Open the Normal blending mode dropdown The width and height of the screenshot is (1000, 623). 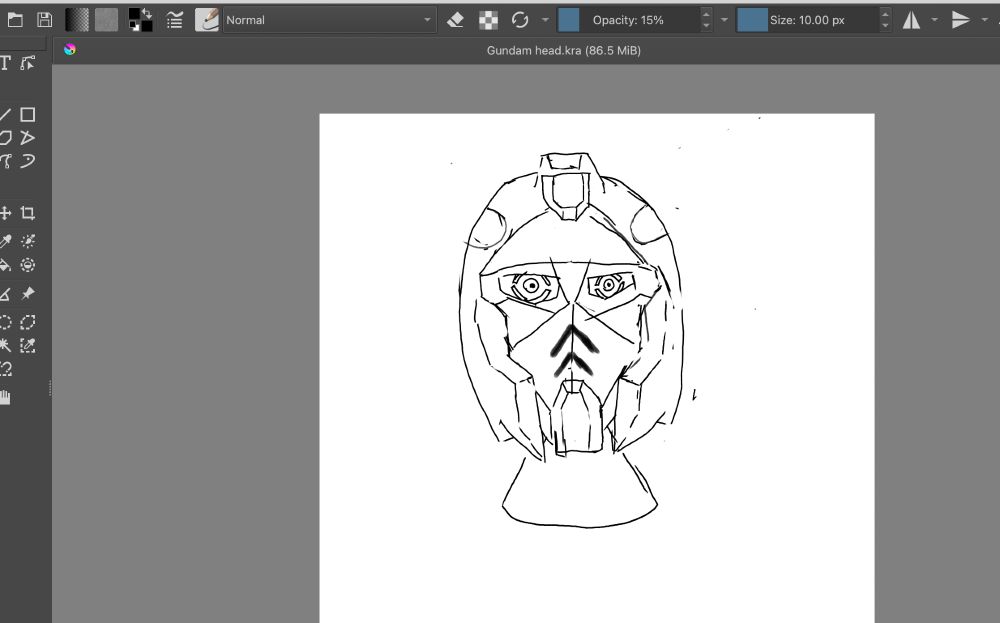point(329,20)
